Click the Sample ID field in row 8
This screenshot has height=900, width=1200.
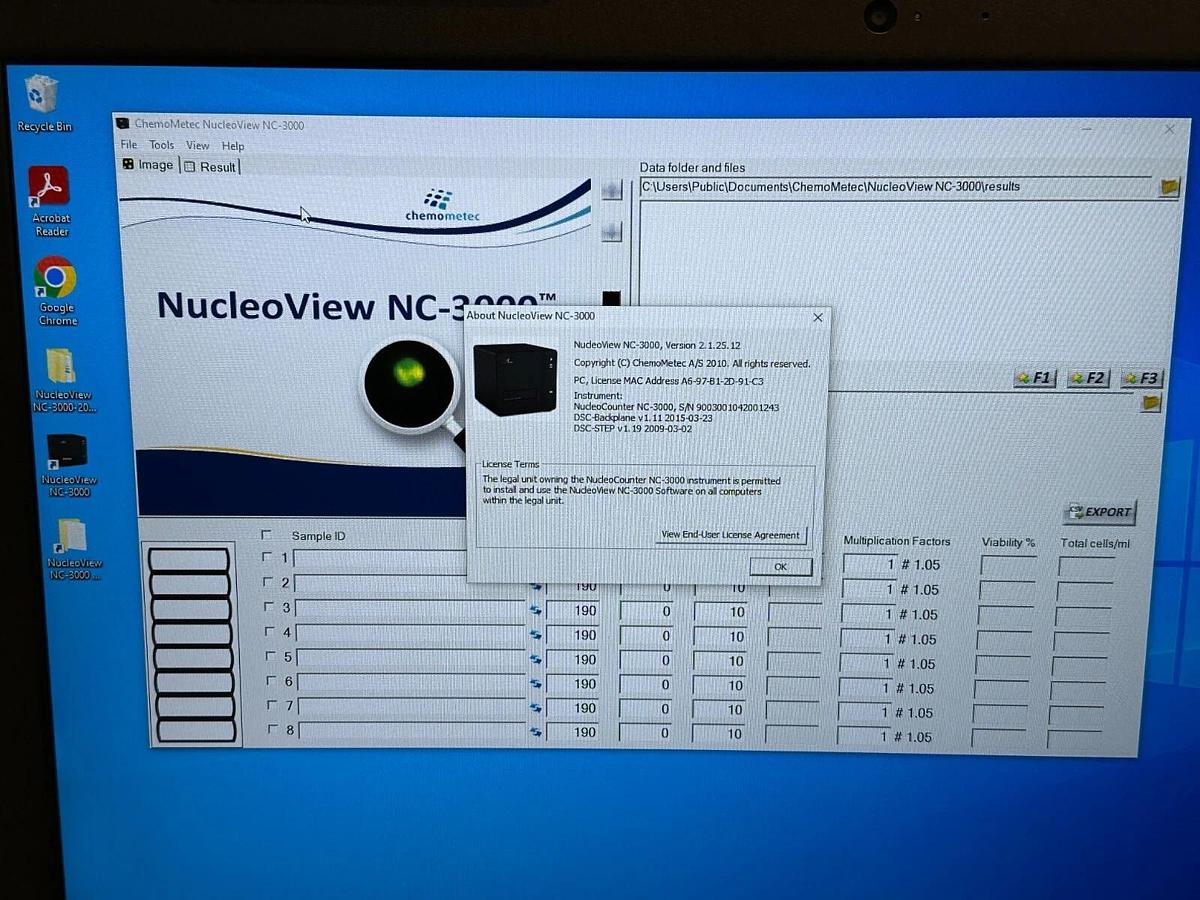point(413,732)
